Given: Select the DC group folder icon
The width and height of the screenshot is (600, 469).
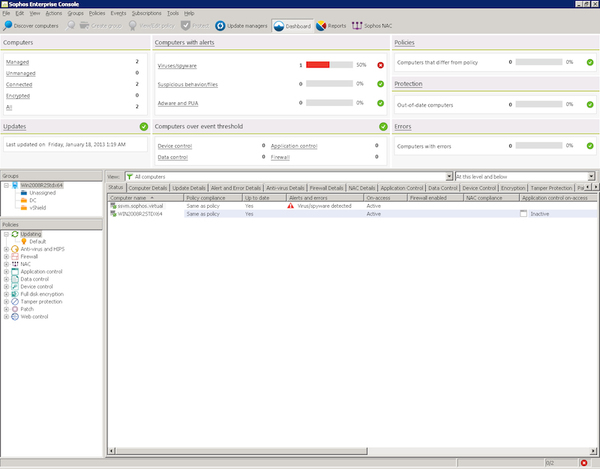Looking at the screenshot, I should (24, 200).
